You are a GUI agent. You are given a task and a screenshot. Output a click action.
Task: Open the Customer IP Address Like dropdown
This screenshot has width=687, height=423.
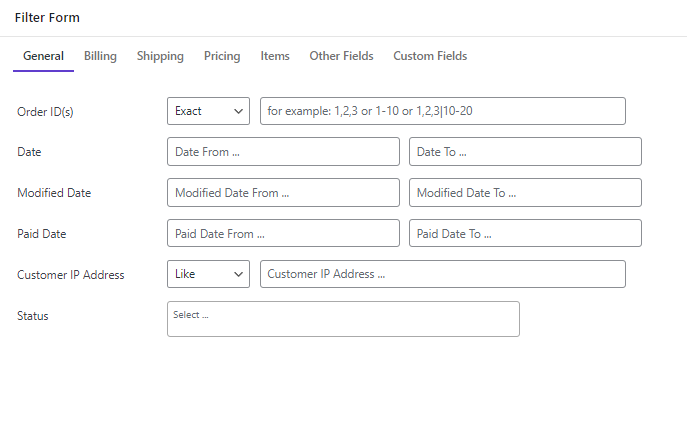[x=208, y=274]
